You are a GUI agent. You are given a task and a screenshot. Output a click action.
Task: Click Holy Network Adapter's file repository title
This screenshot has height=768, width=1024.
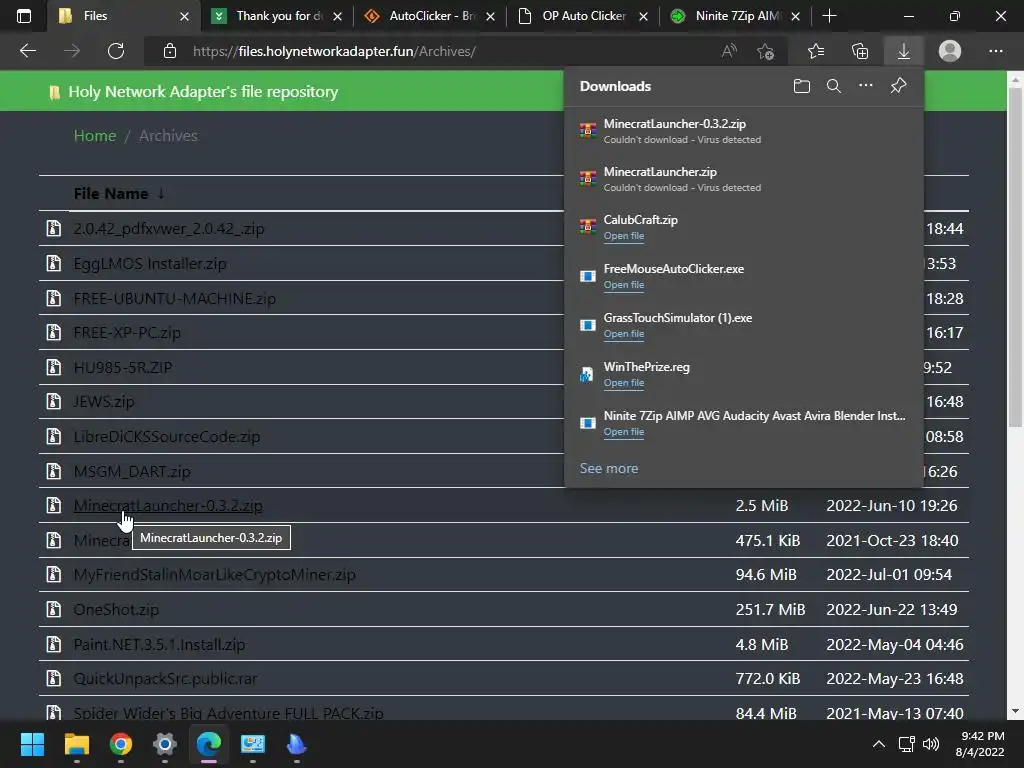[203, 91]
